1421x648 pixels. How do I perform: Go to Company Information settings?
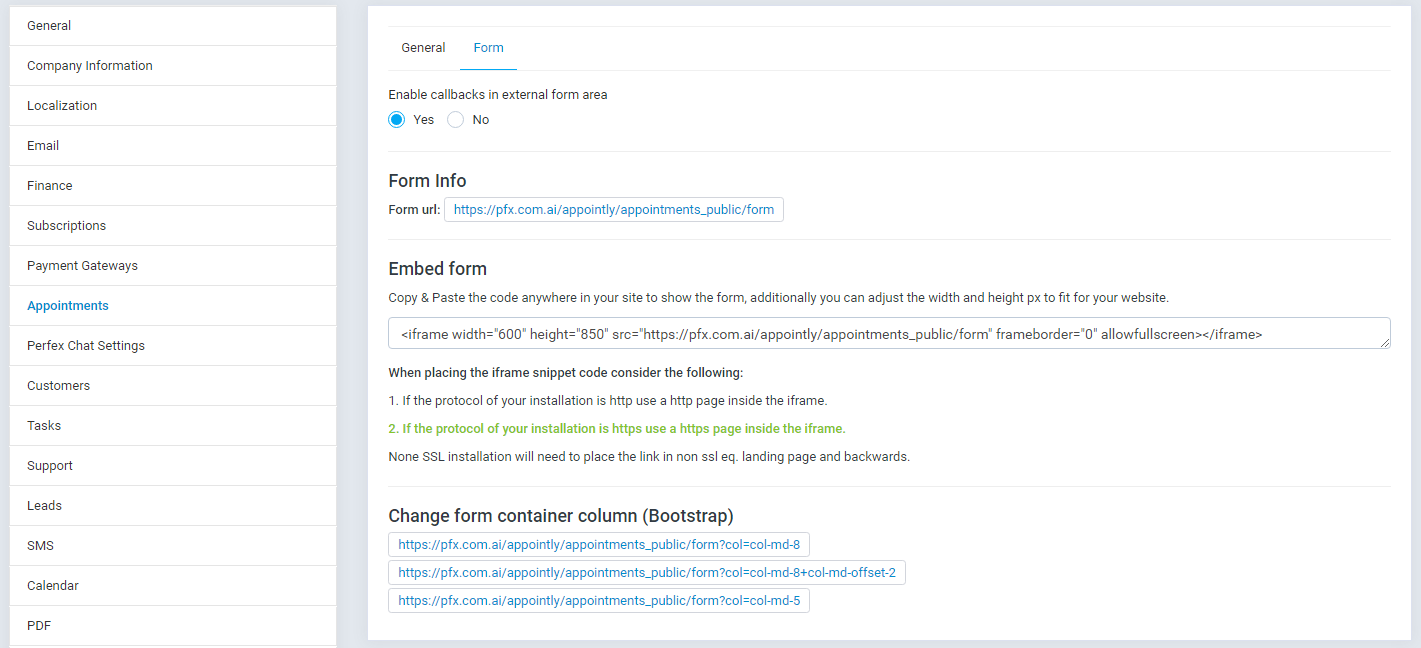click(x=90, y=65)
